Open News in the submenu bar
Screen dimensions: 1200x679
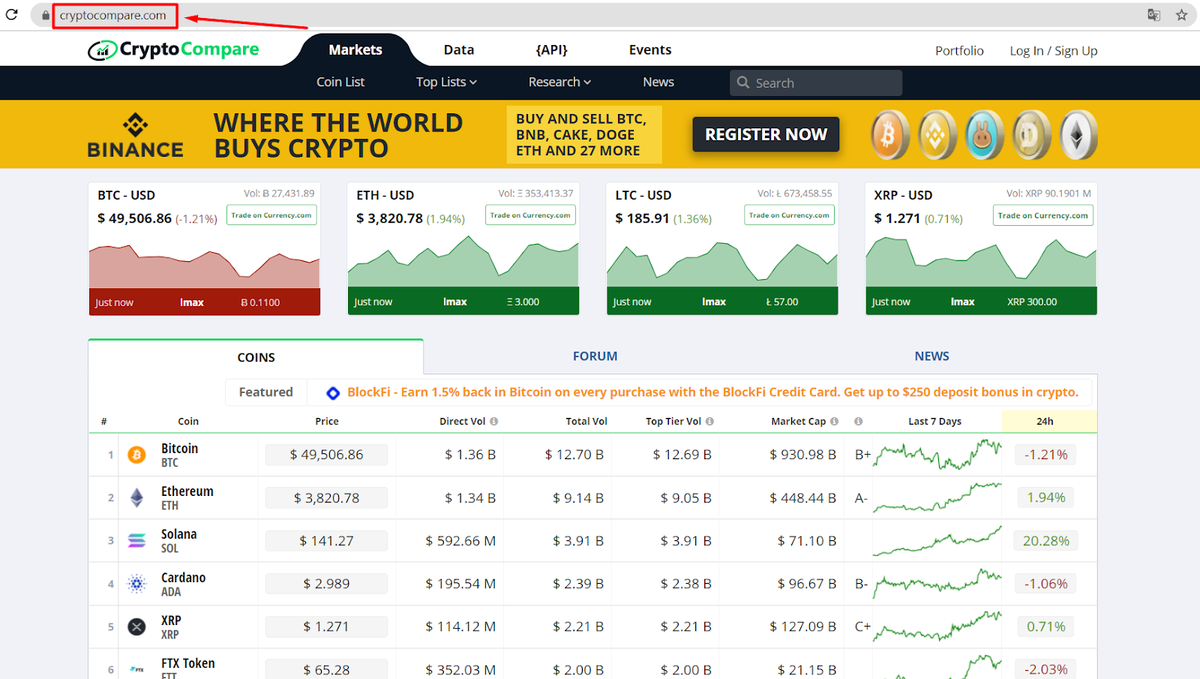click(x=658, y=82)
